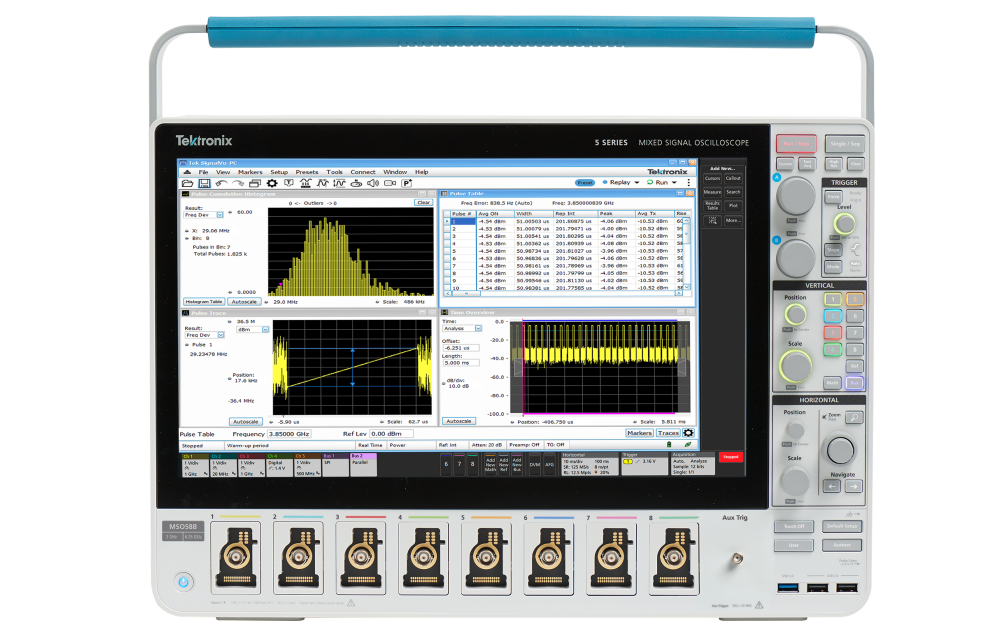
Task: Click the Search button in side panel
Action: pos(733,192)
